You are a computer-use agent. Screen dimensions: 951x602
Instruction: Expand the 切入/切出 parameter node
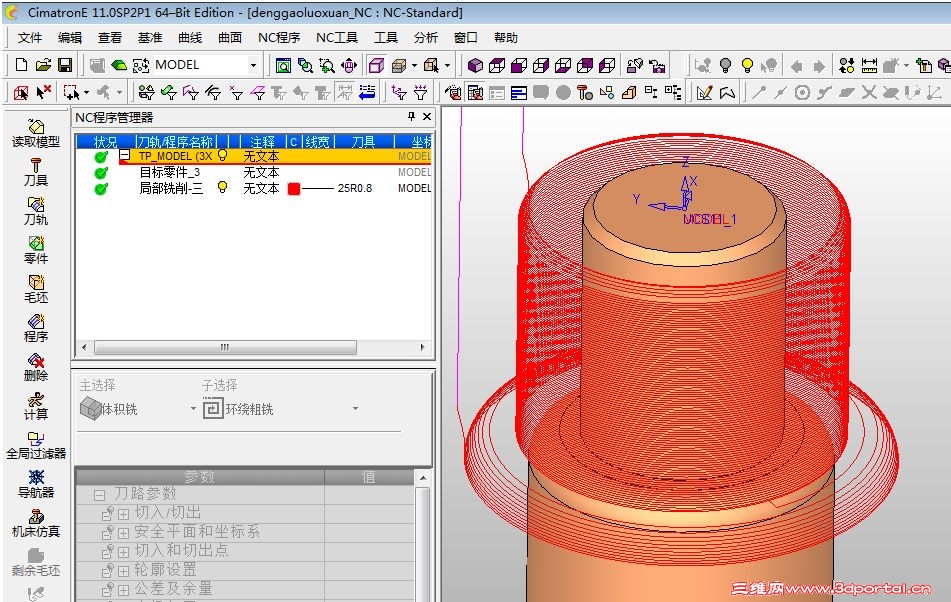click(x=123, y=514)
